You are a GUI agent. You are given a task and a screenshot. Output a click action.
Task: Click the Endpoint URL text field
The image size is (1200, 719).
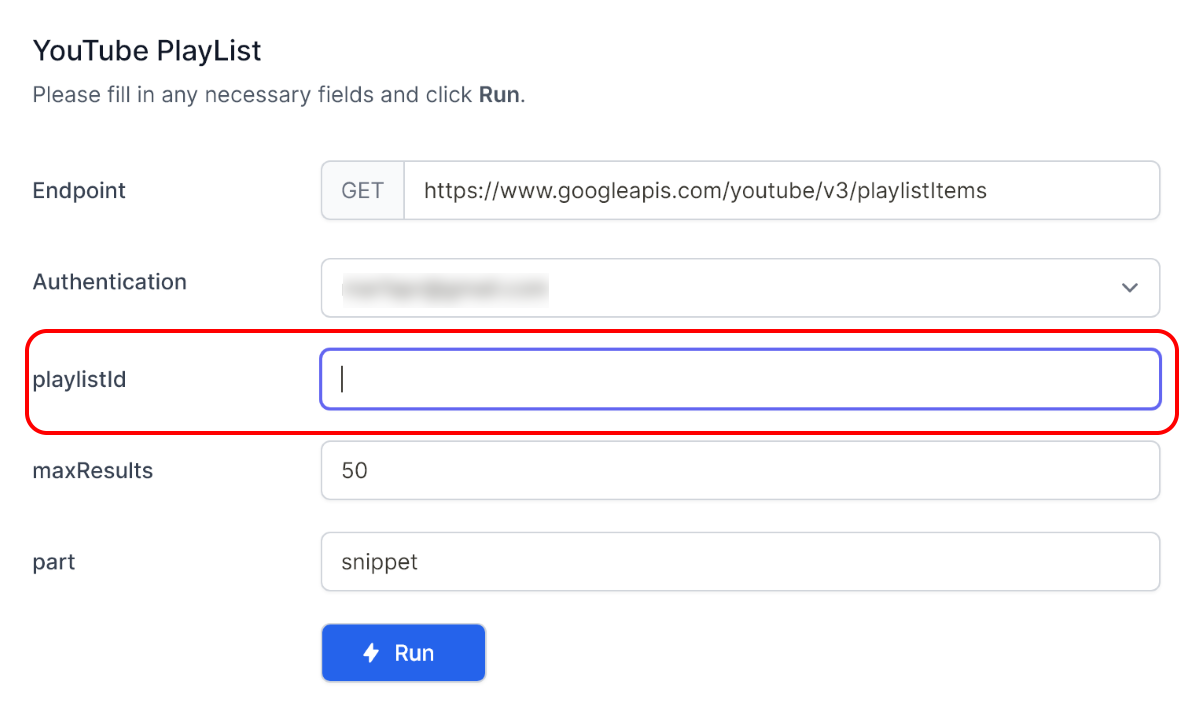pos(781,190)
